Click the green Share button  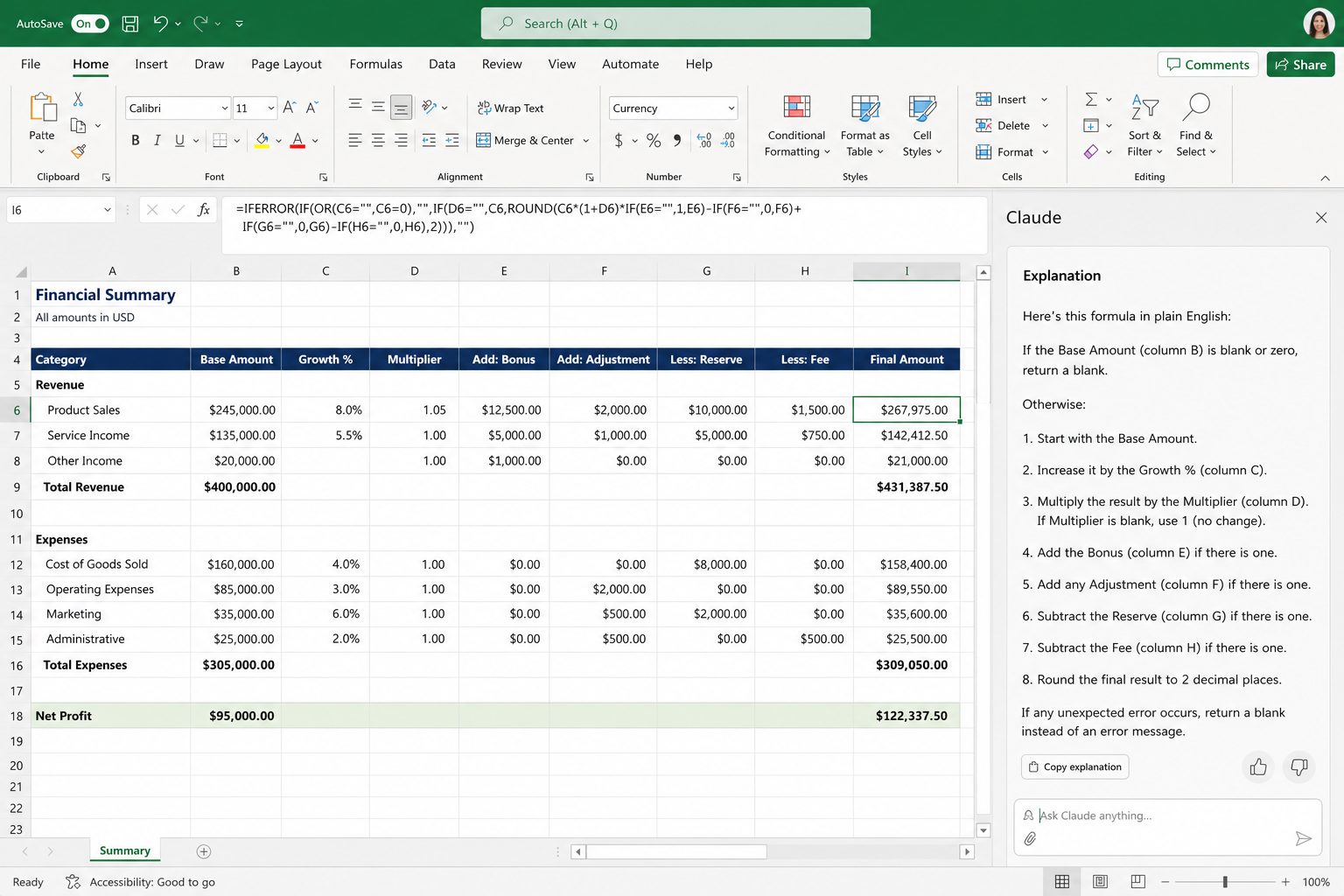point(1300,65)
